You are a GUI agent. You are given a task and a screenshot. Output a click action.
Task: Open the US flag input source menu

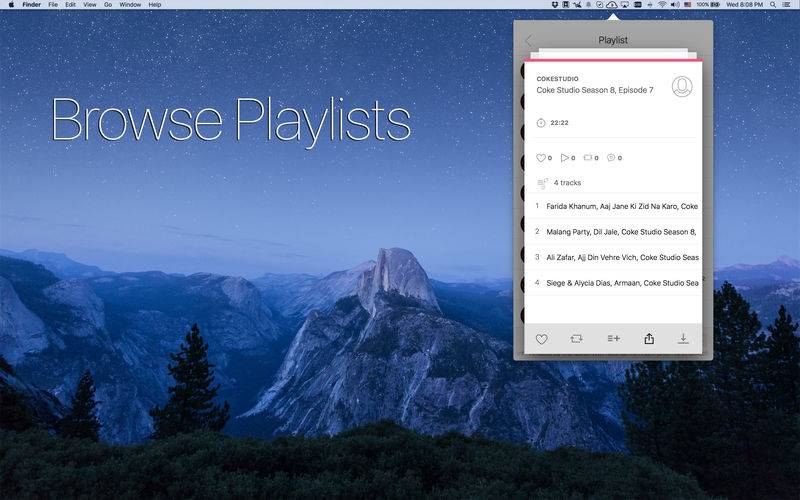[687, 5]
